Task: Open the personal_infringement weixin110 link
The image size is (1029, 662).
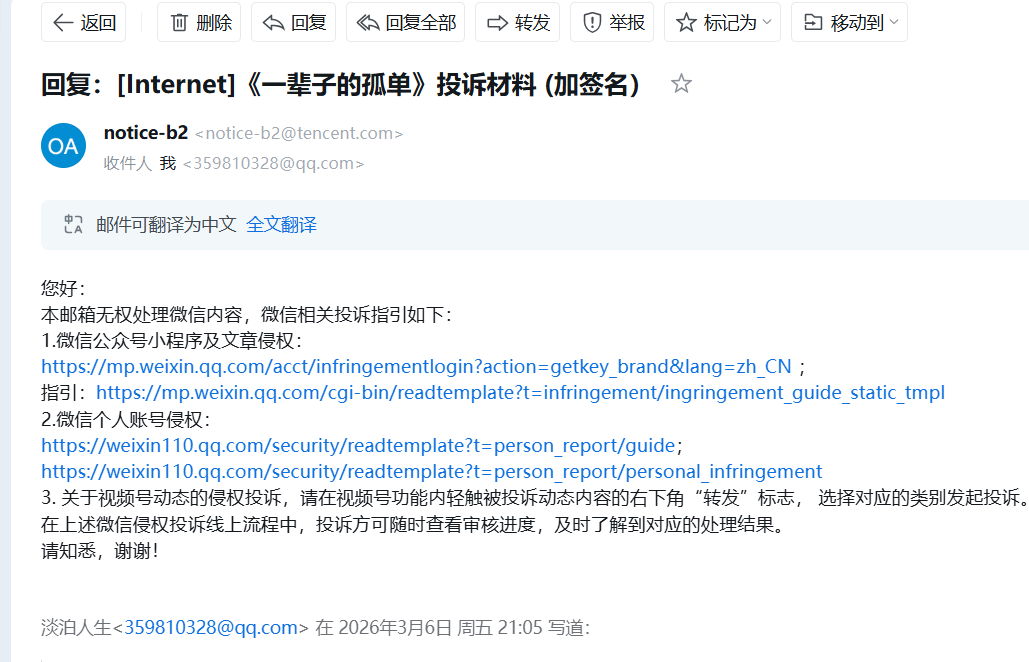Action: click(431, 472)
